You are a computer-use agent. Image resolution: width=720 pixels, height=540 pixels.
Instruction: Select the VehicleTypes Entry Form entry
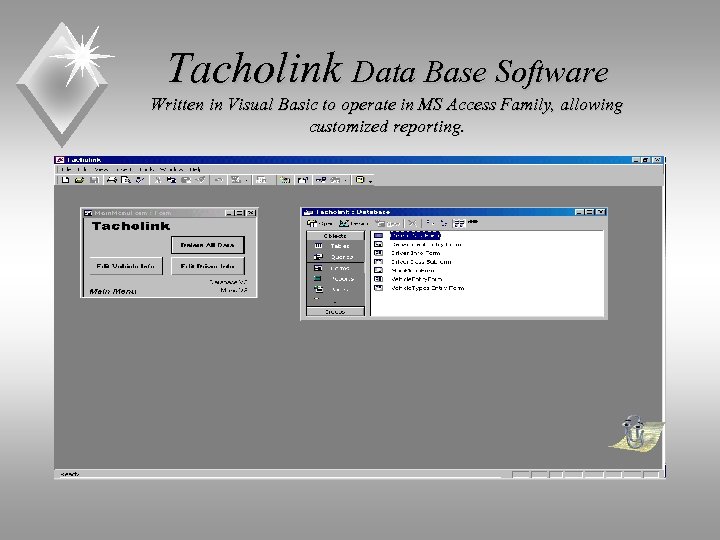pyautogui.click(x=428, y=288)
